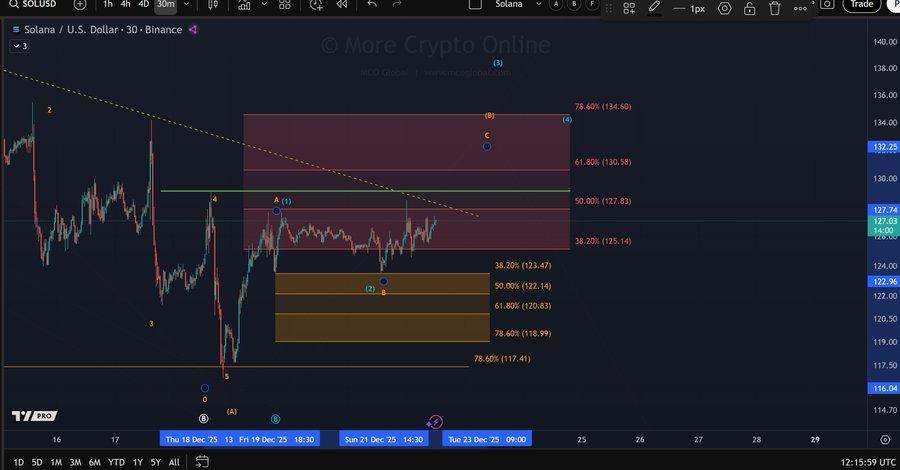Undo the last chart action
900x470 pixels.
[x=372, y=5]
